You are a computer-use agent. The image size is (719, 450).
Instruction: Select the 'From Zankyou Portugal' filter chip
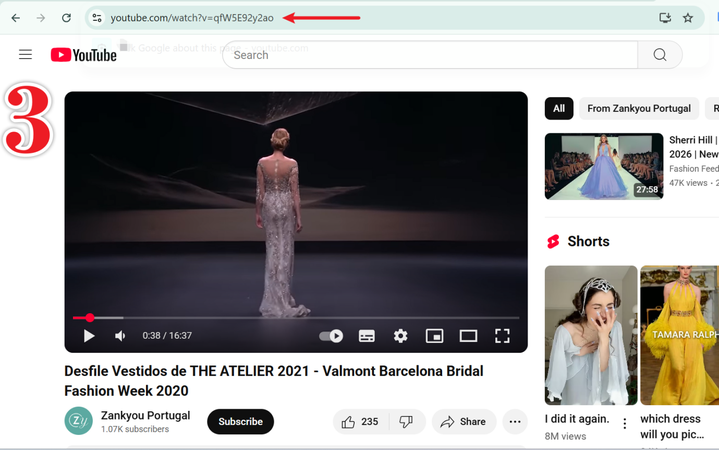(x=638, y=108)
